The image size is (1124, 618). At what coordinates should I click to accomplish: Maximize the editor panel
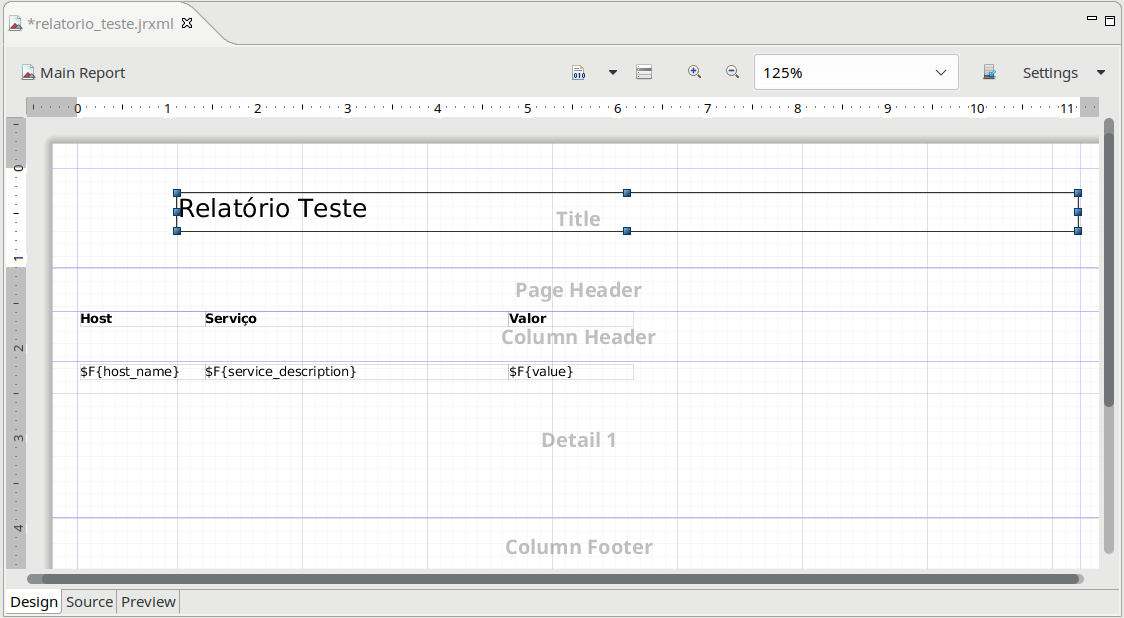[x=1110, y=20]
